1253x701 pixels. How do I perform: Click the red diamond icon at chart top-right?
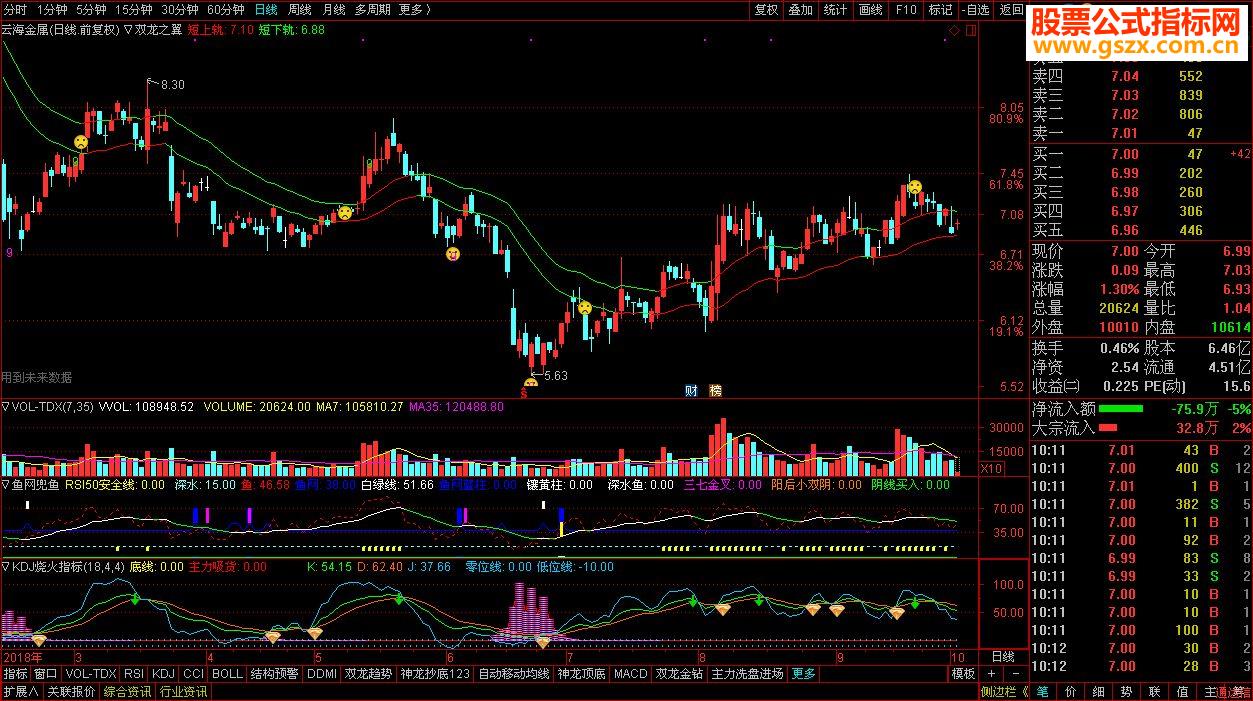(953, 31)
